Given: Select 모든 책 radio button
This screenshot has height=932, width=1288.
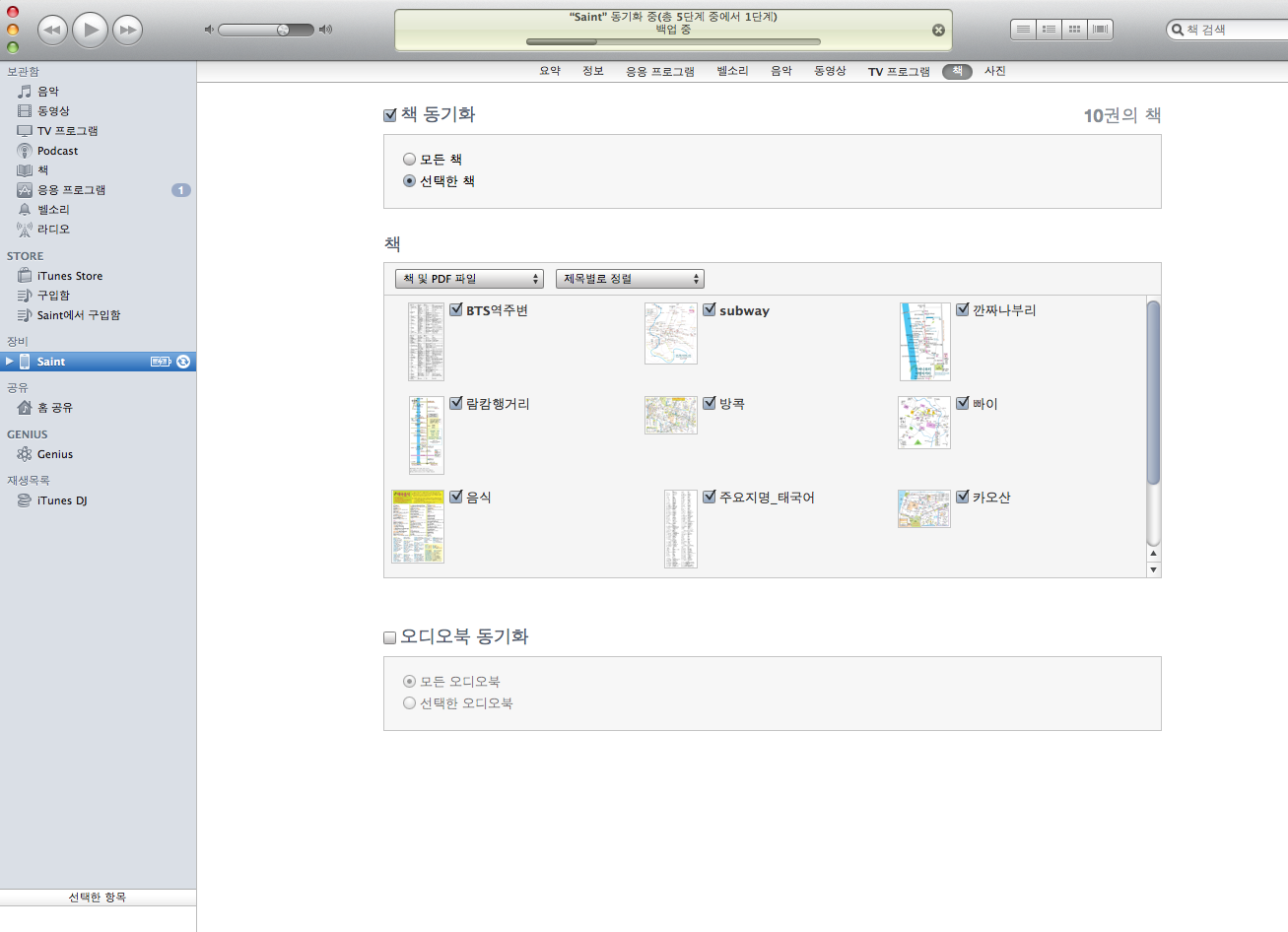Looking at the screenshot, I should (409, 159).
